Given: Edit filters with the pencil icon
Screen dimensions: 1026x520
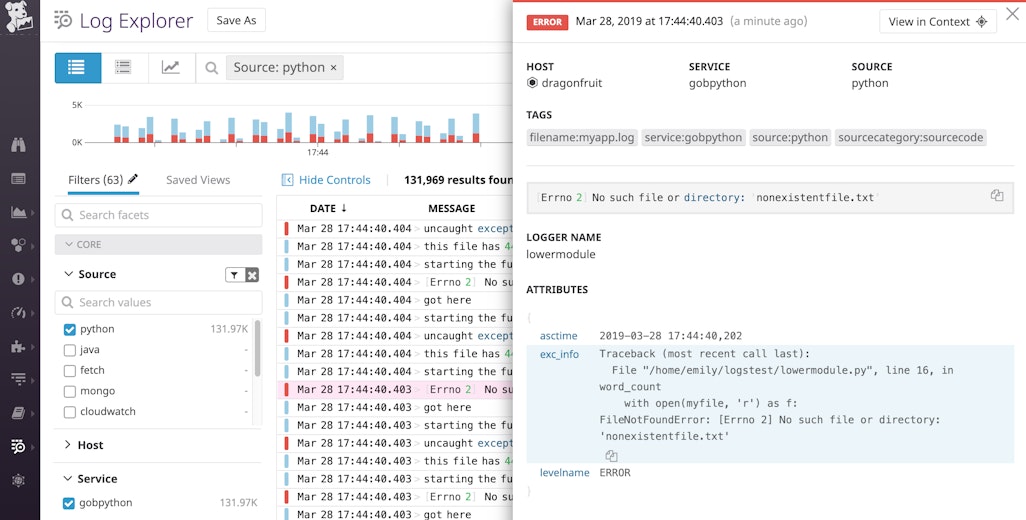Looking at the screenshot, I should coord(133,179).
